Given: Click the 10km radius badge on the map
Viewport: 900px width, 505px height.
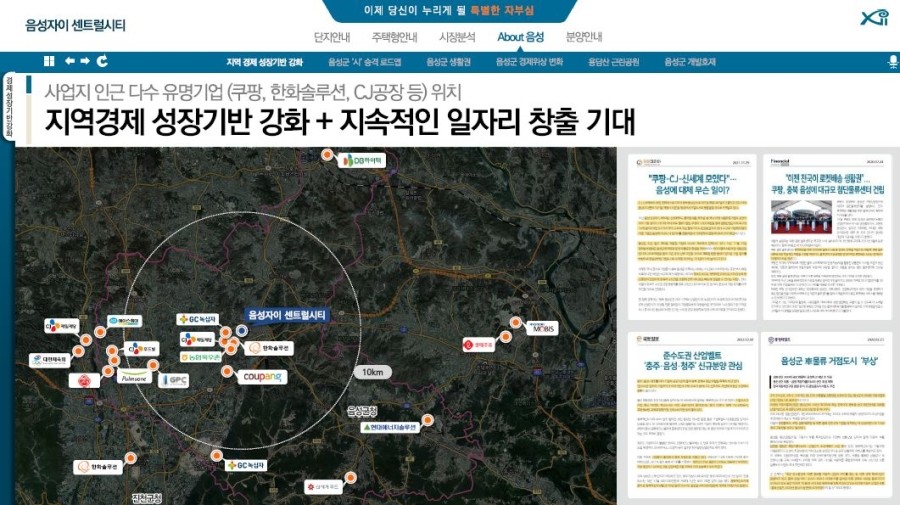Looking at the screenshot, I should 373,372.
